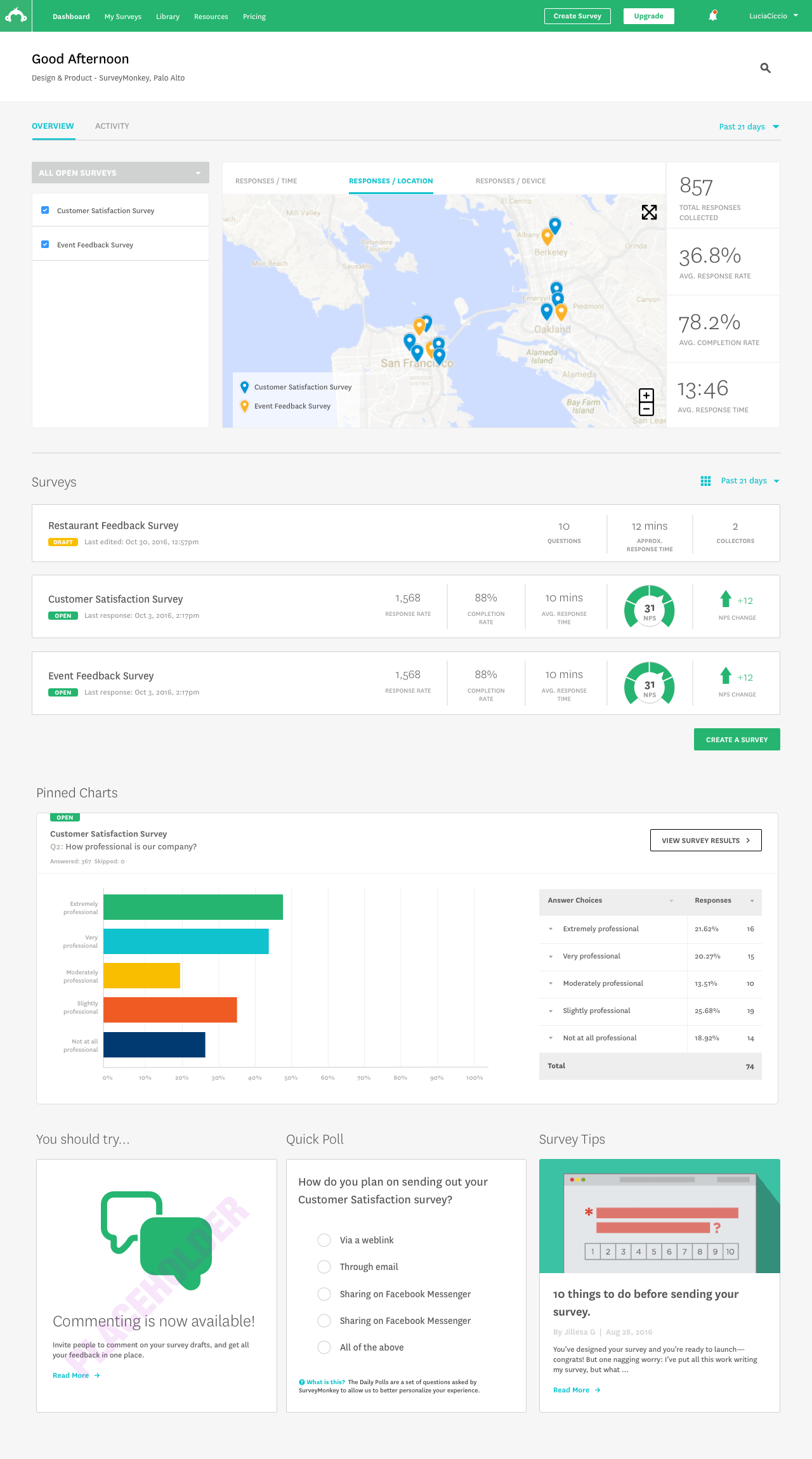This screenshot has height=1459, width=812.
Task: Click the teal Very professional bar
Action: [186, 941]
